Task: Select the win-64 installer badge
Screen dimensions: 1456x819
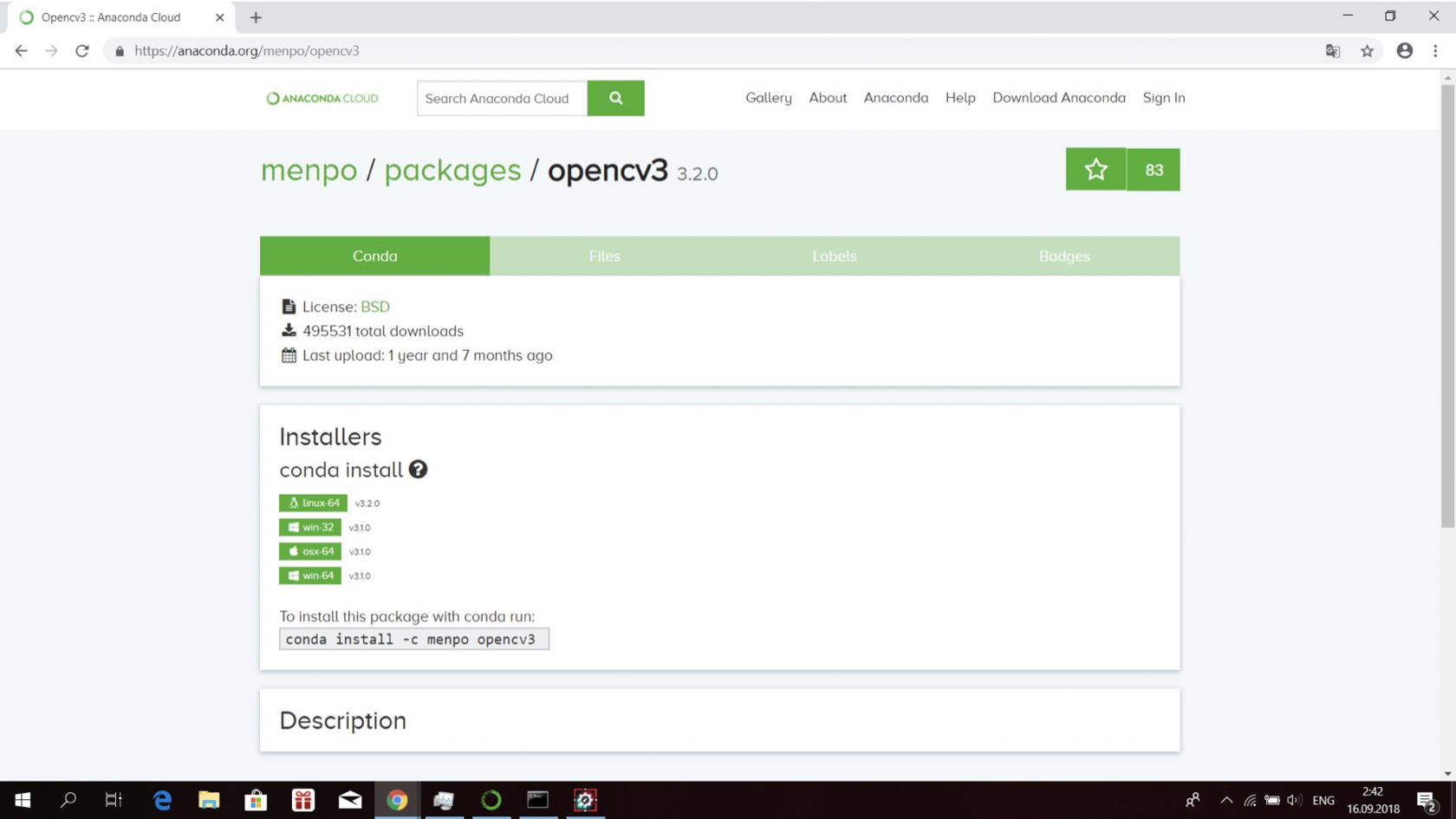Action: pyautogui.click(x=309, y=575)
